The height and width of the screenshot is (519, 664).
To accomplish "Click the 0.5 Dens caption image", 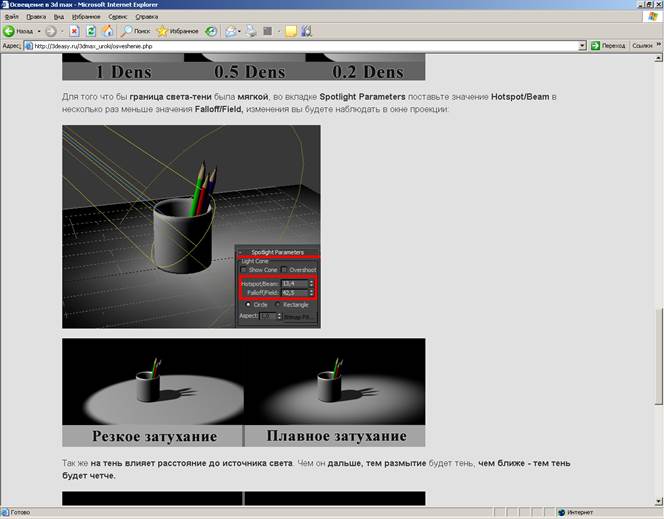I will pos(250,72).
